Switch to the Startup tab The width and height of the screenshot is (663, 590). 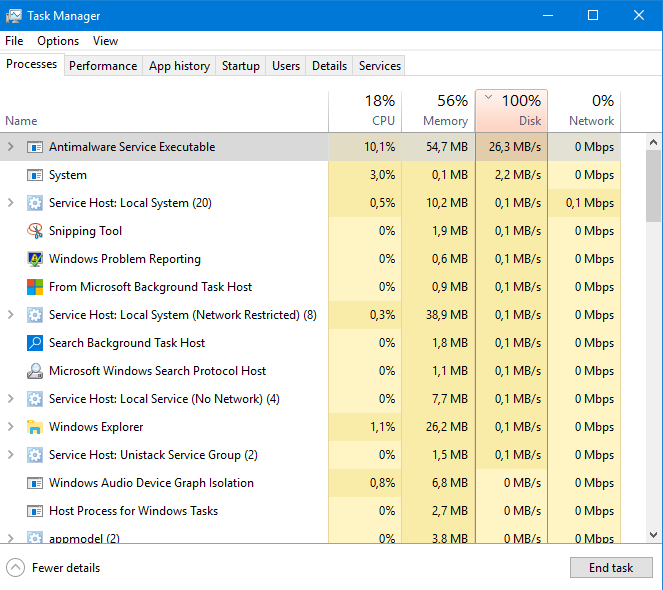241,66
